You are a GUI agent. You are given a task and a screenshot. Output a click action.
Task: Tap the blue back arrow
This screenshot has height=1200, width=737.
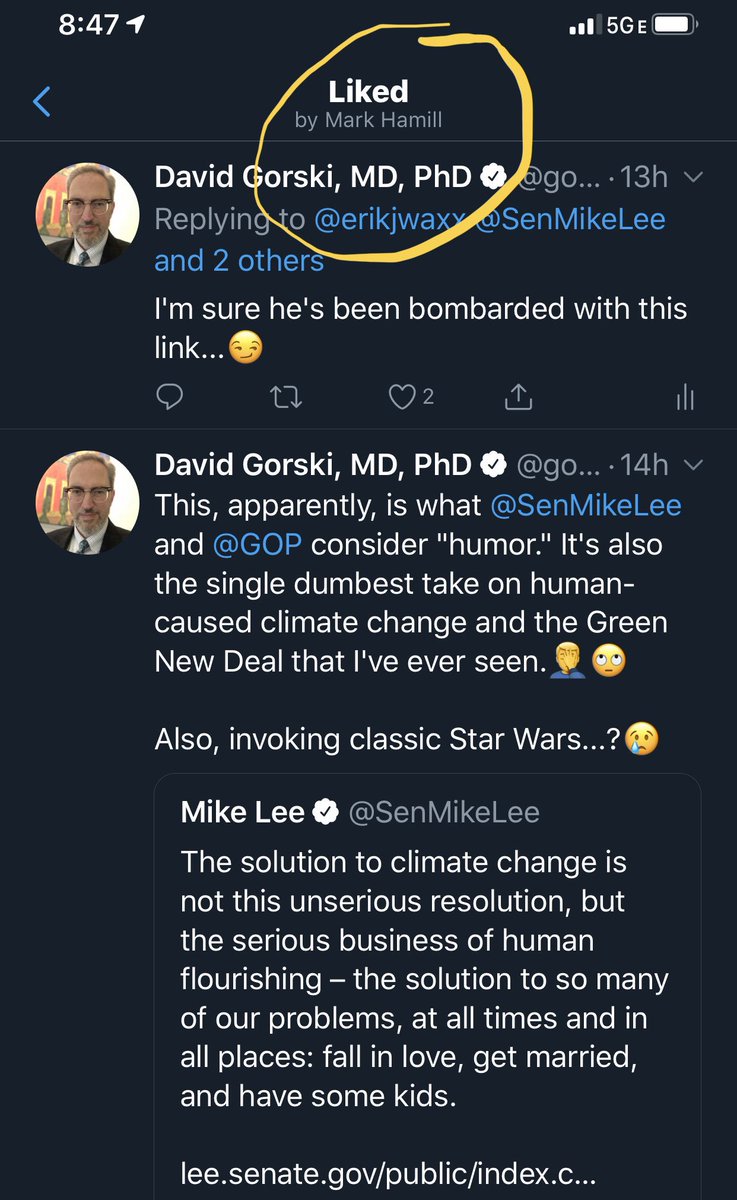tap(41, 101)
